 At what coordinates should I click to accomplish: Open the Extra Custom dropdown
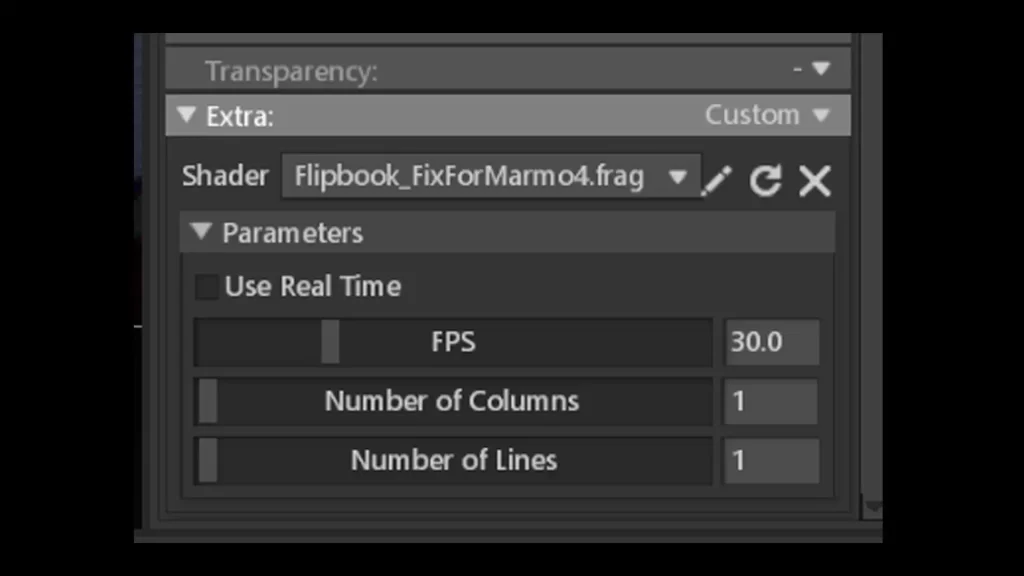click(767, 115)
